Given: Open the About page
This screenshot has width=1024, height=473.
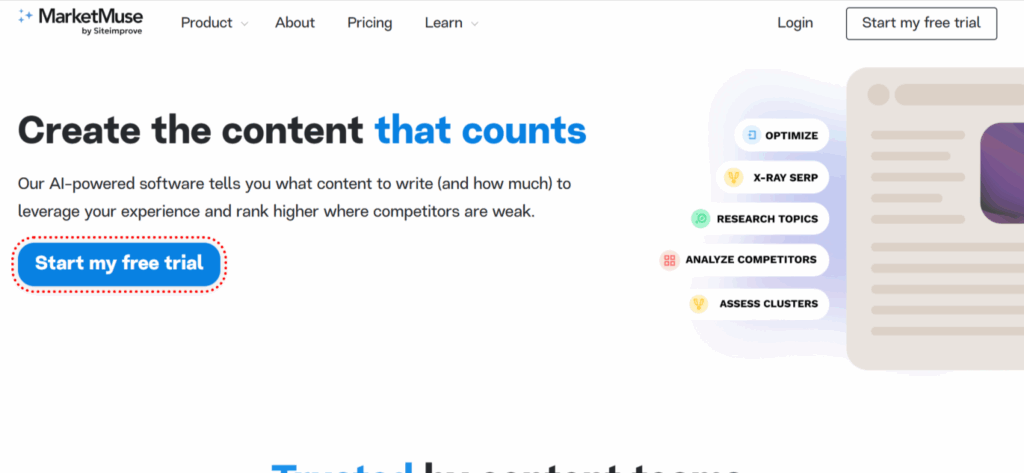Looking at the screenshot, I should tap(295, 23).
